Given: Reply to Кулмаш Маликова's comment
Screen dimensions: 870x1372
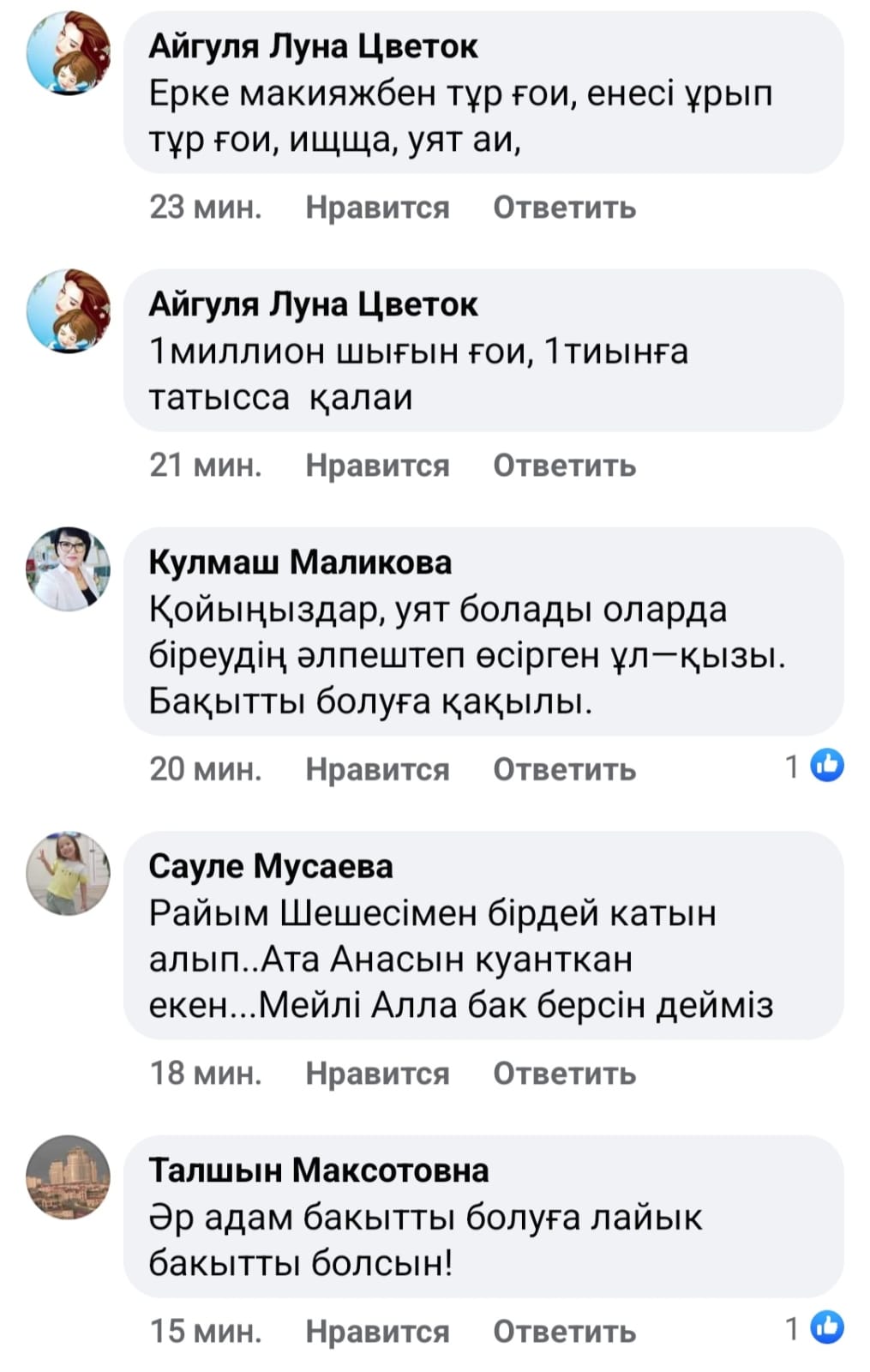Looking at the screenshot, I should pyautogui.click(x=564, y=769).
